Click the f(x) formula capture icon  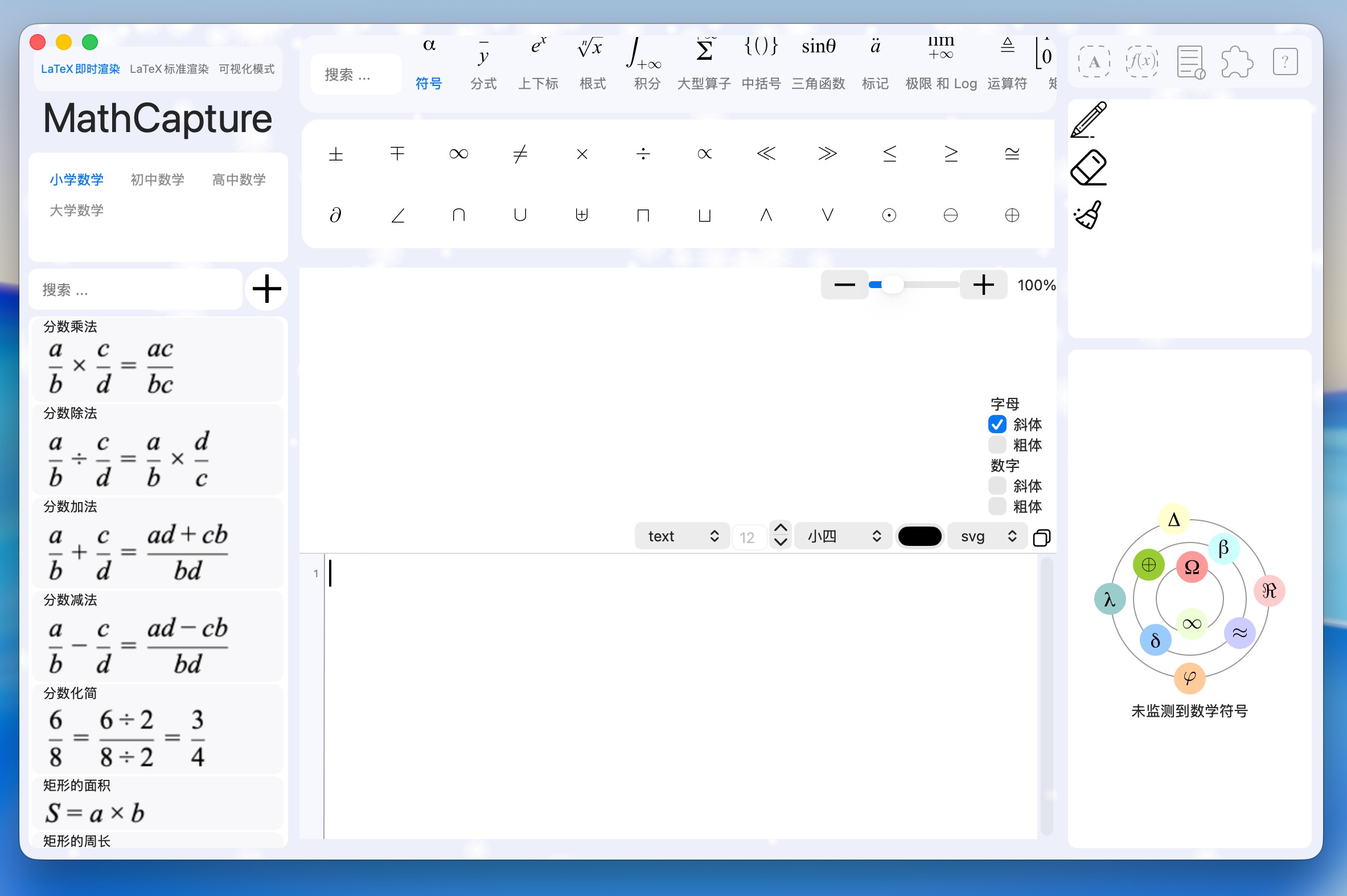click(1141, 61)
